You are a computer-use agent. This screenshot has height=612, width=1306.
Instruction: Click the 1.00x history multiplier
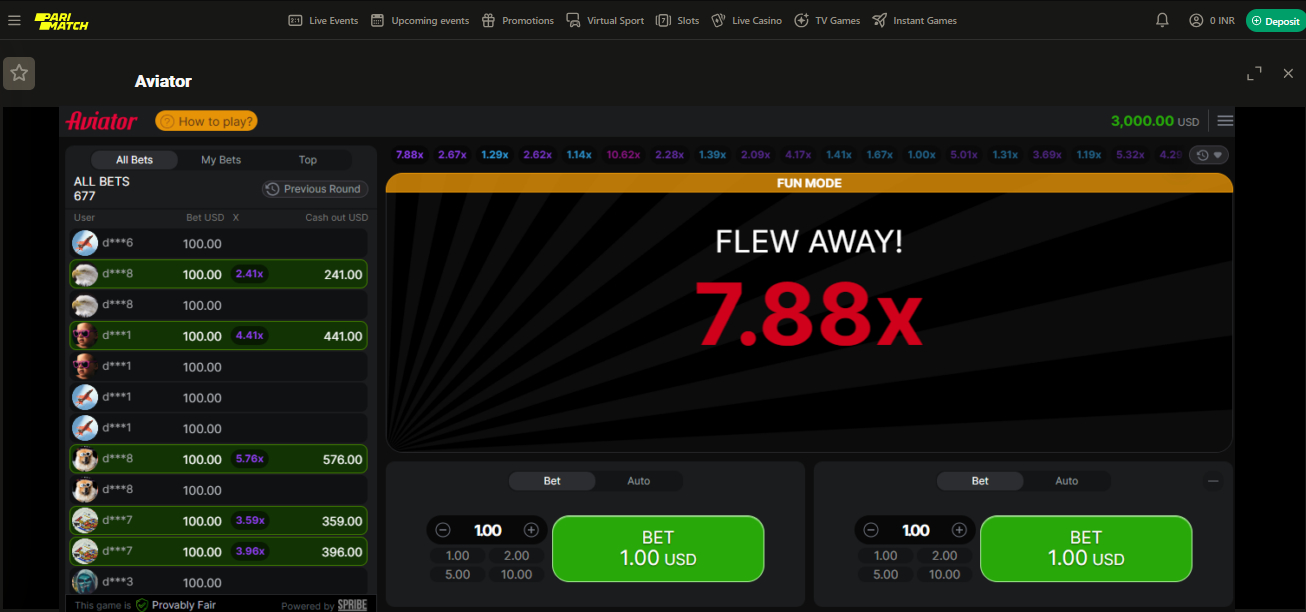[921, 155]
